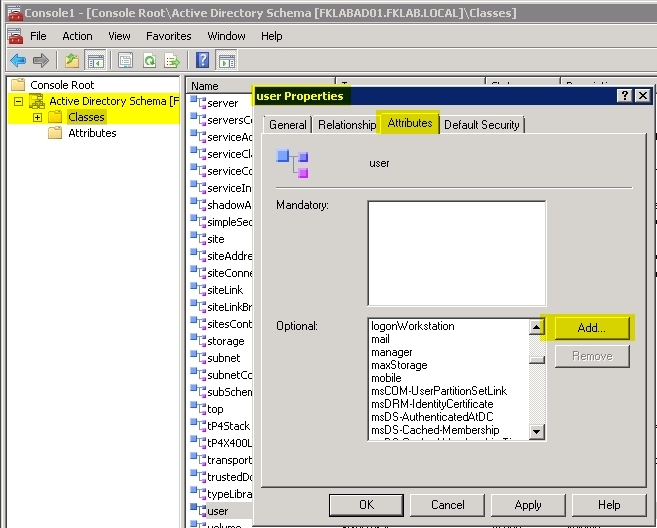The image size is (657, 528).
Task: Click the MMC icon beside File menu
Action: point(16,36)
